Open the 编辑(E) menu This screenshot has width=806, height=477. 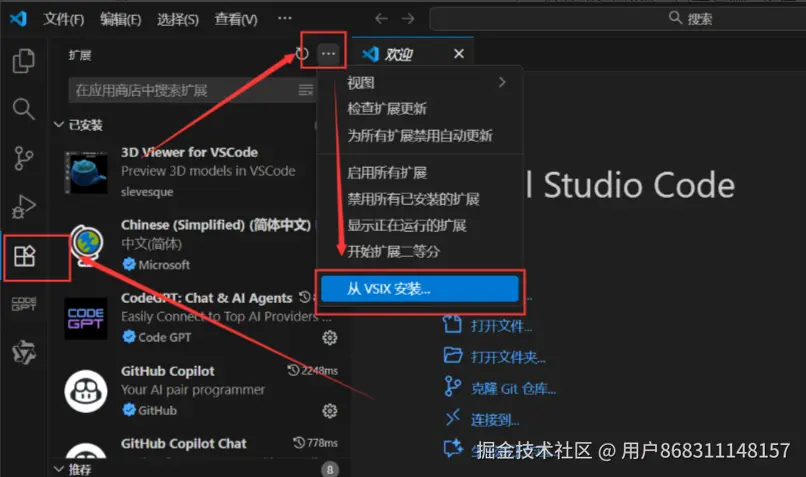click(x=121, y=20)
